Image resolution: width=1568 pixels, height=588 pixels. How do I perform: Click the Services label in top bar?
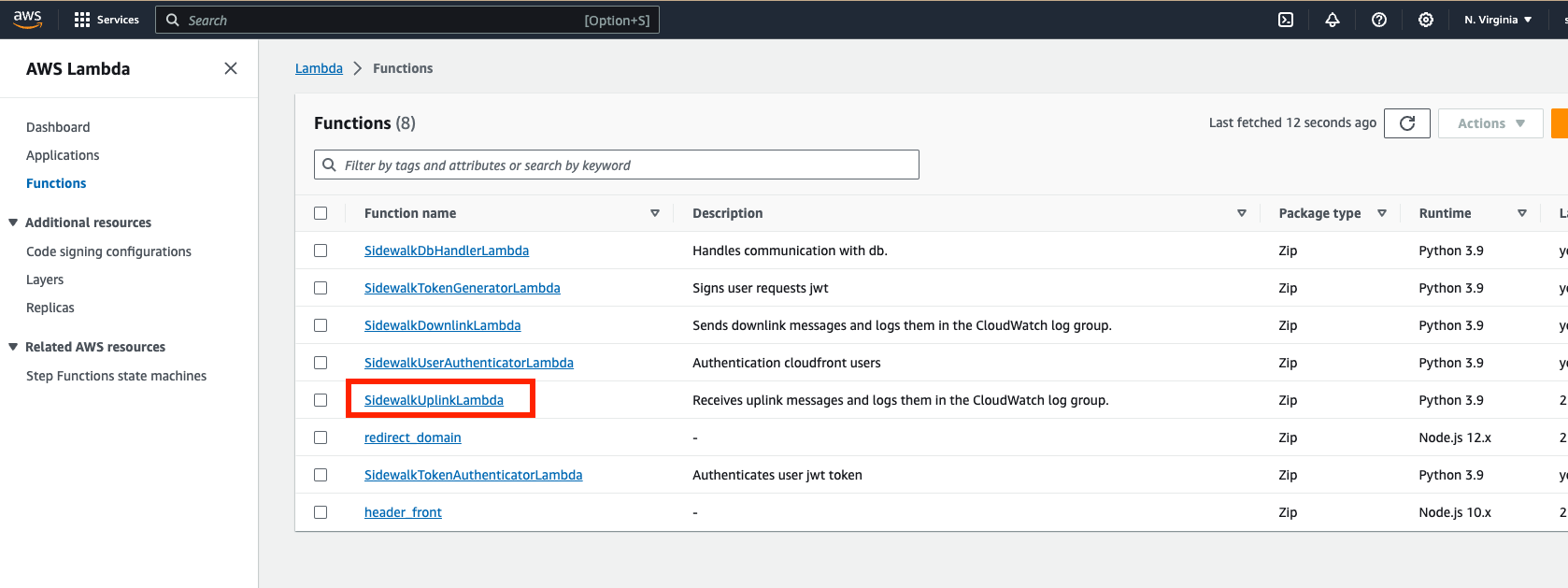118,20
